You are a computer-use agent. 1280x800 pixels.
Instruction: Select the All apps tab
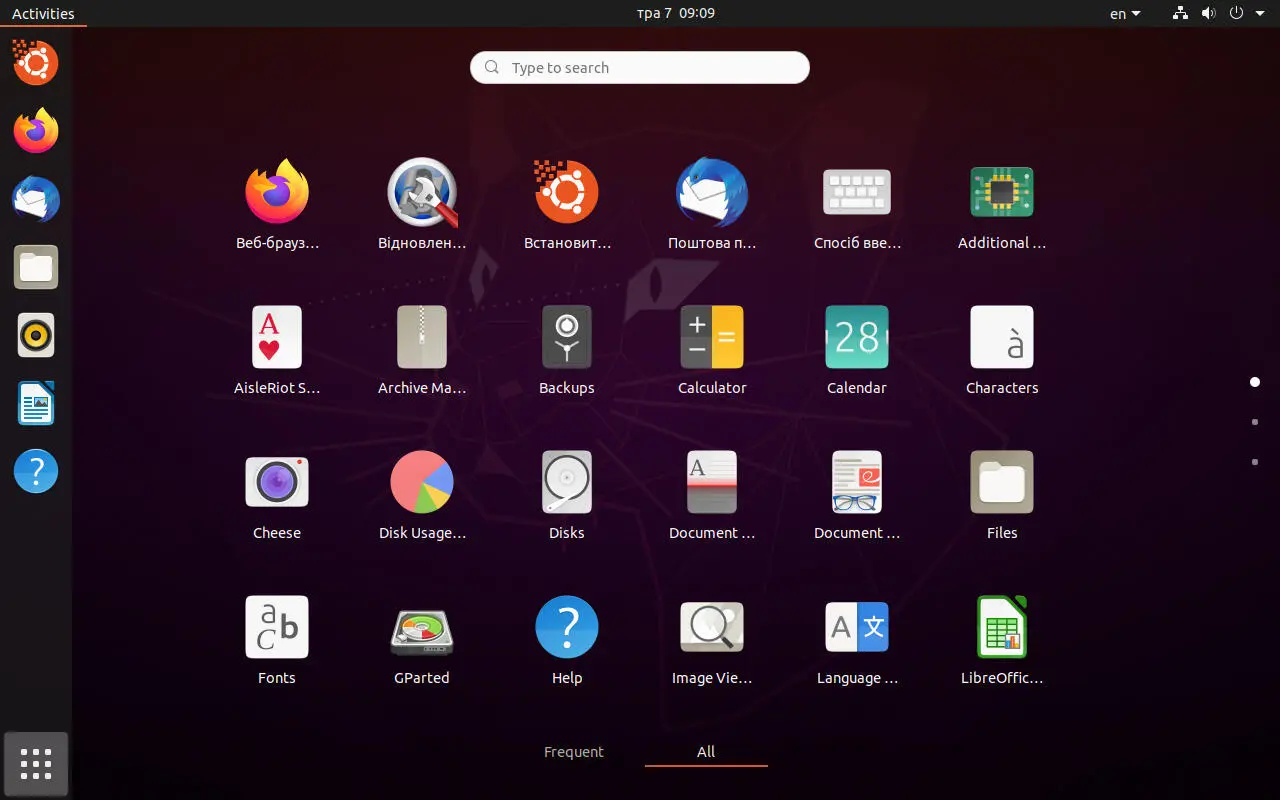(706, 752)
